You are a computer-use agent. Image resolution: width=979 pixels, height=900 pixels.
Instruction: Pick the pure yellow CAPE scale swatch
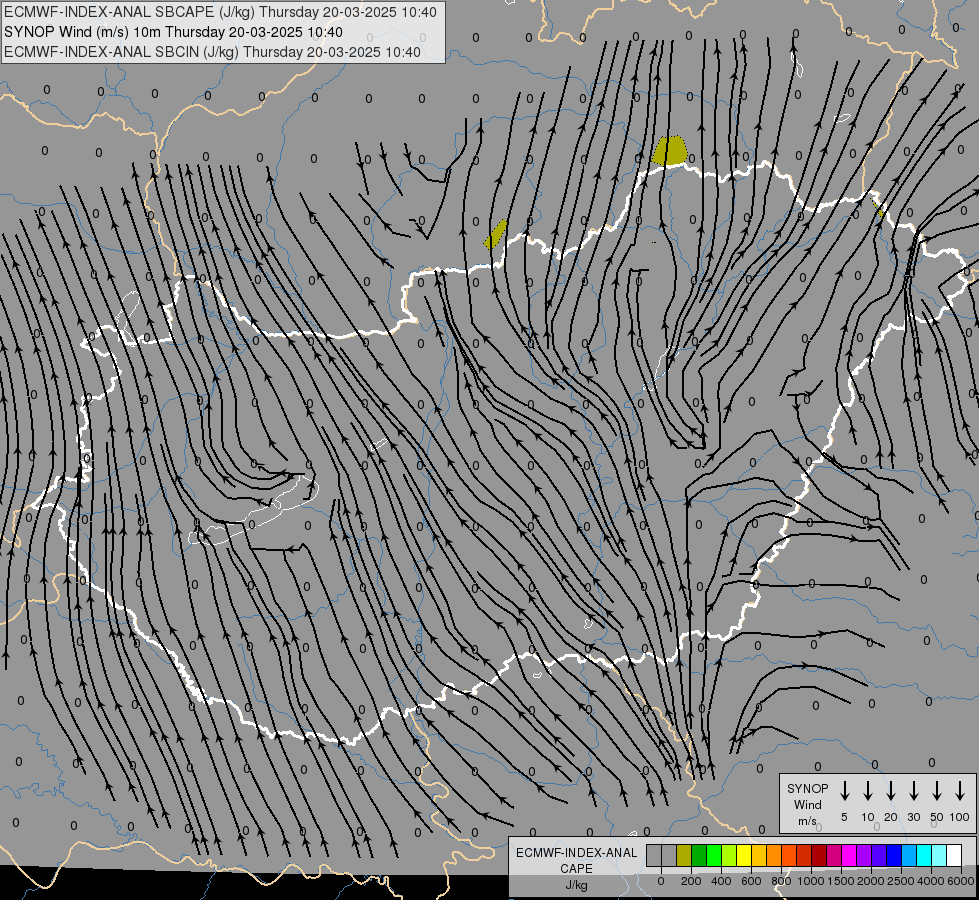(x=744, y=855)
